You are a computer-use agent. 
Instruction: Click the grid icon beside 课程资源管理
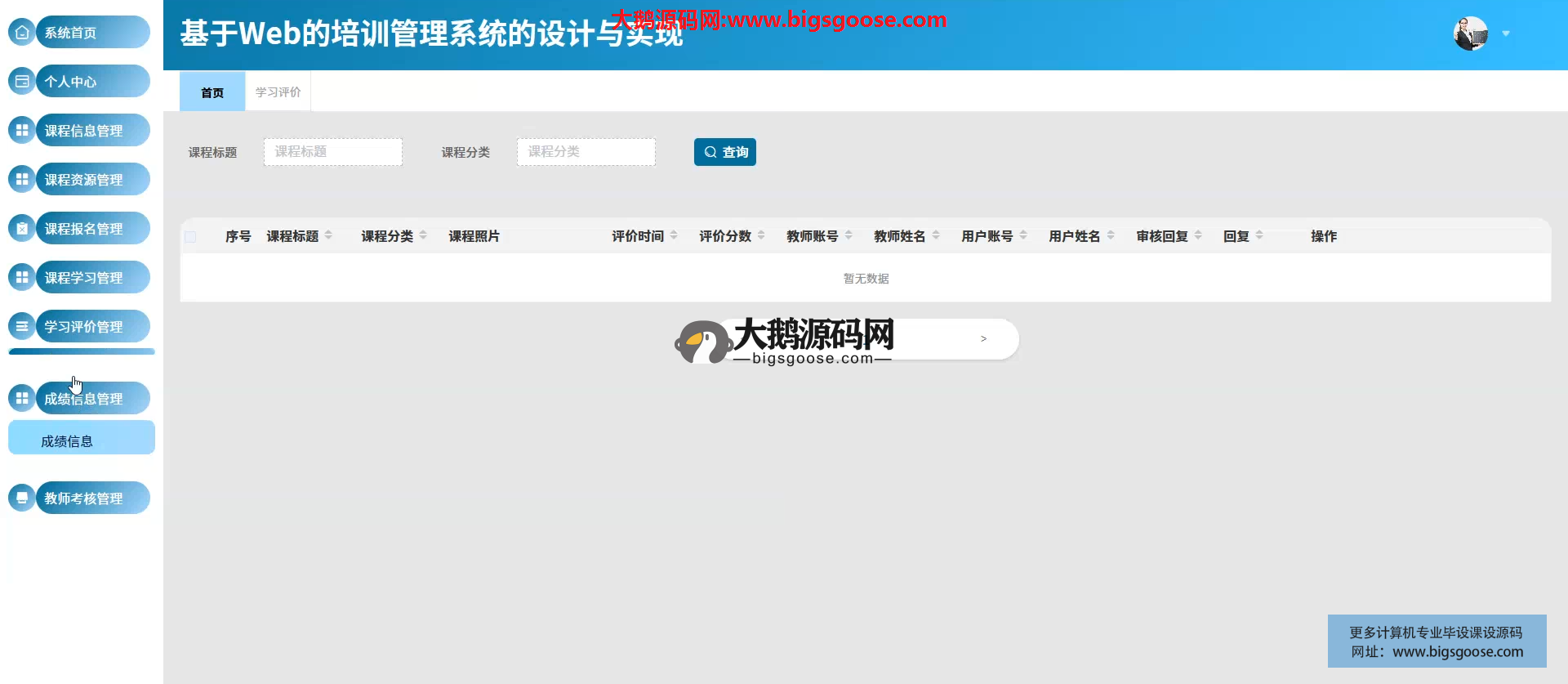tap(22, 180)
